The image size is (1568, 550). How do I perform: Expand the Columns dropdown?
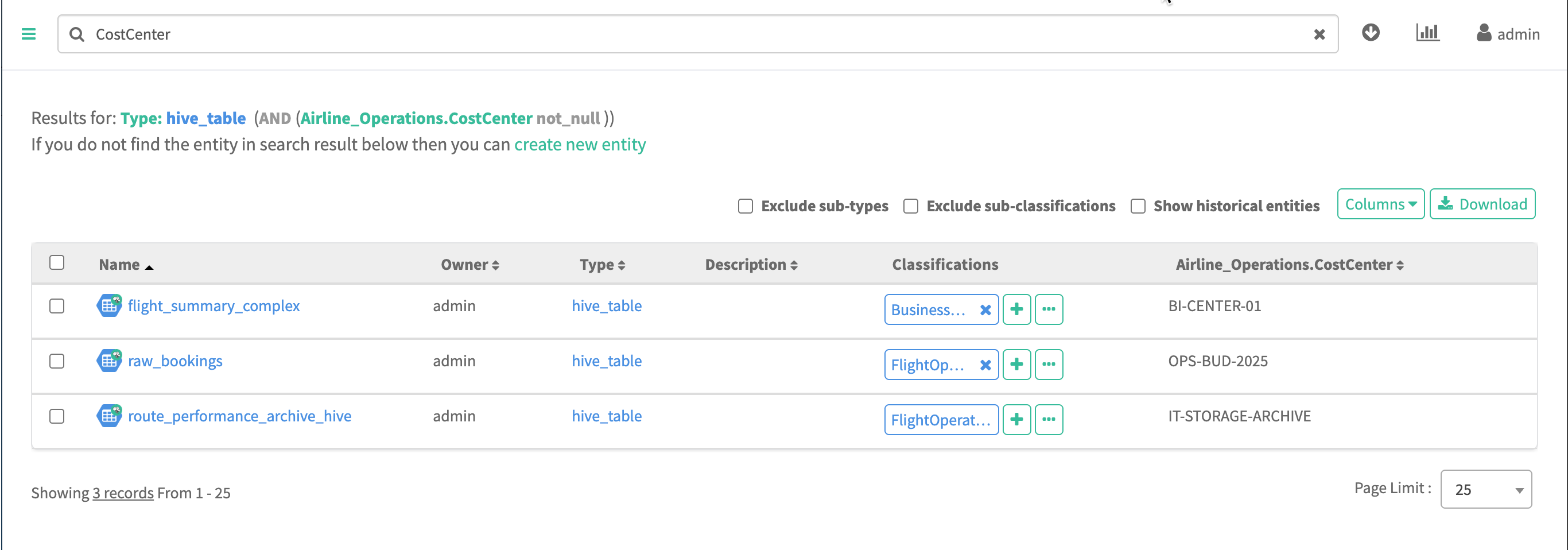(x=1380, y=204)
